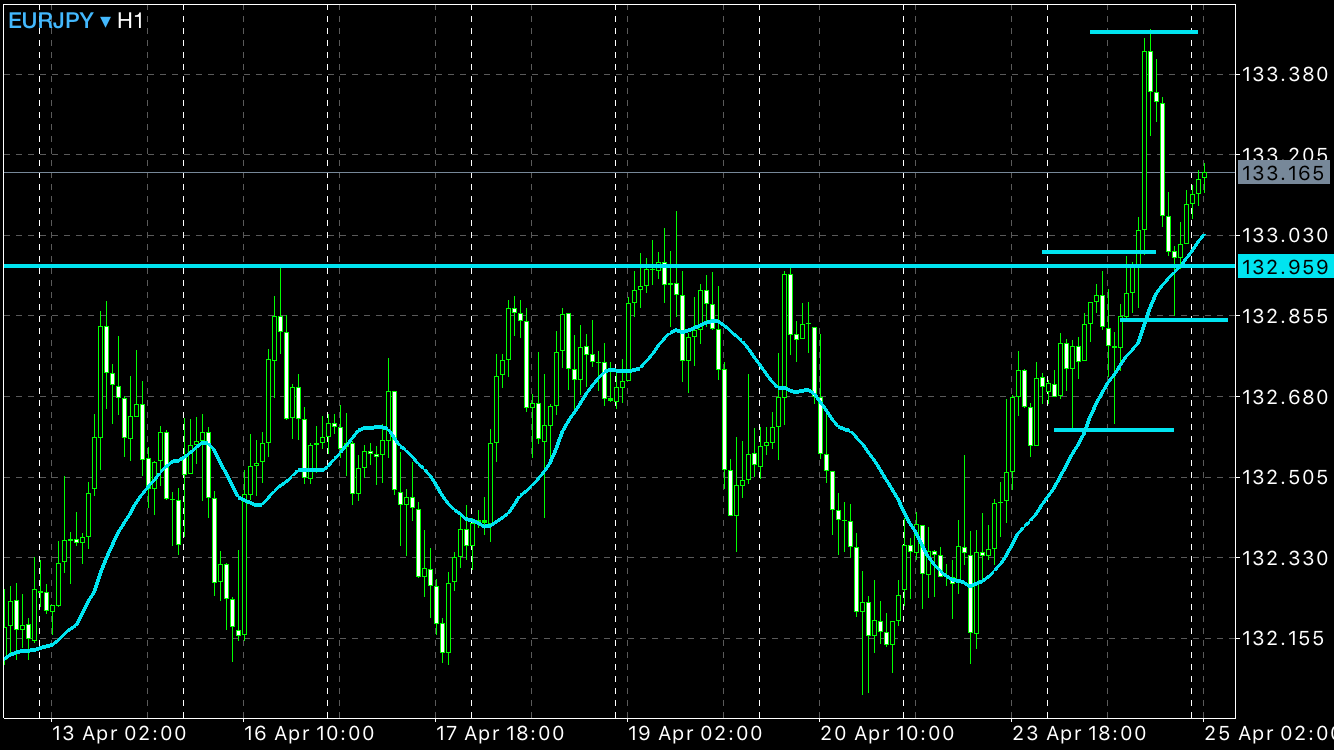Click the 23 Apr 18:00 time label
This screenshot has width=1334, height=750.
pyautogui.click(x=1078, y=734)
